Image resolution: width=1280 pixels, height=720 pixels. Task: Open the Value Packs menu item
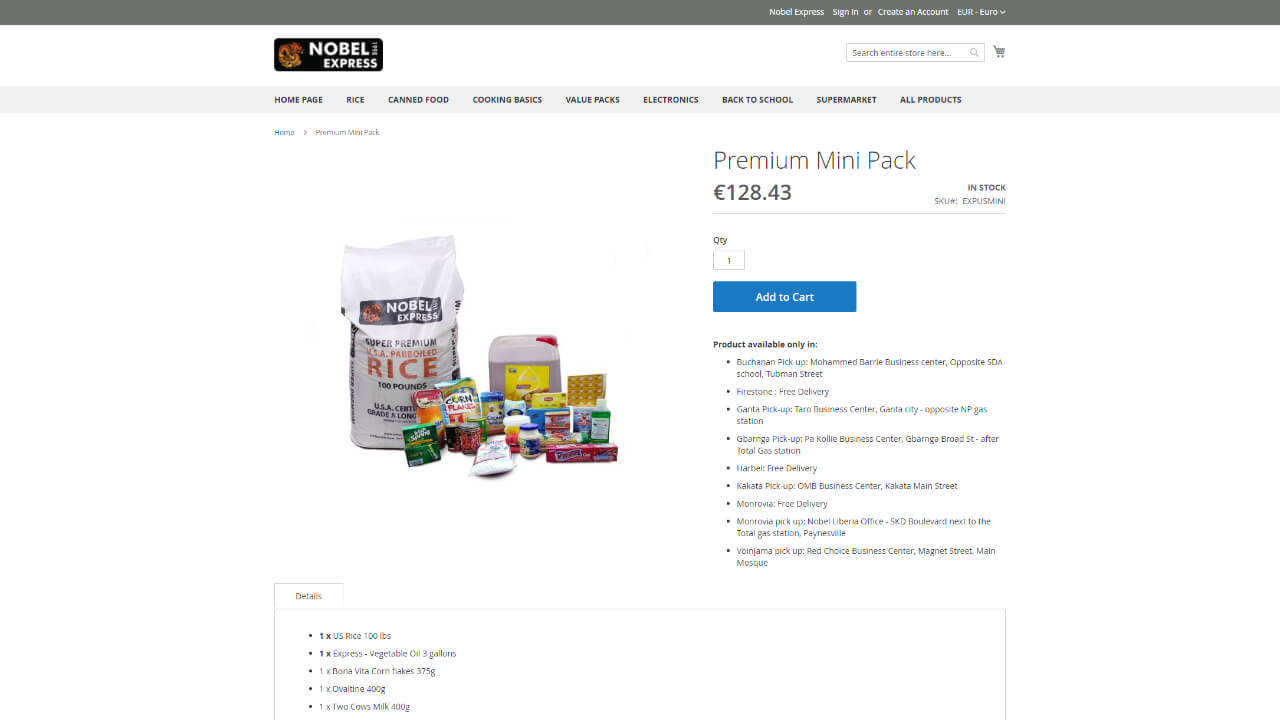[x=592, y=100]
